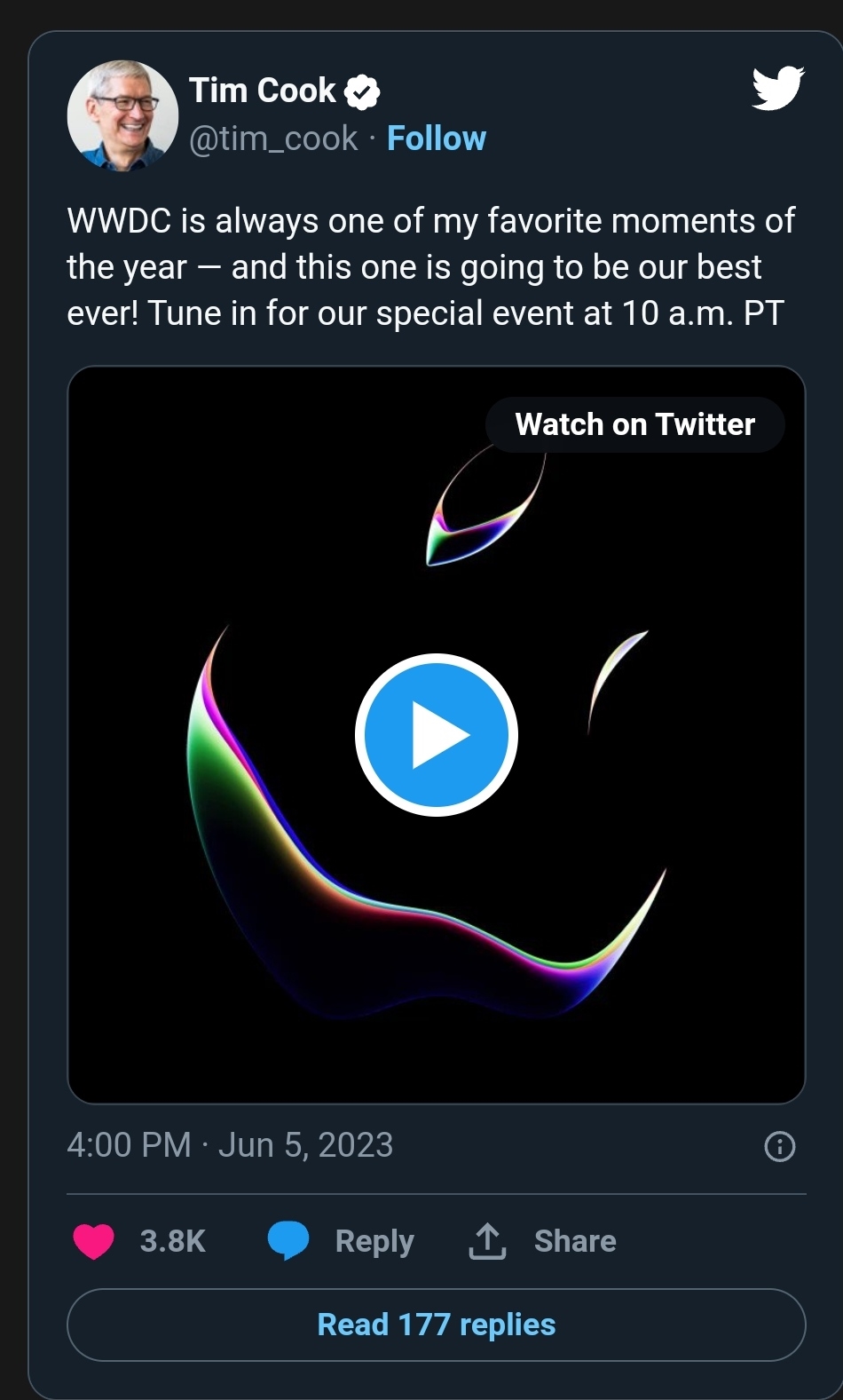
Task: Open the tweet info circle icon
Action: pos(780,1146)
